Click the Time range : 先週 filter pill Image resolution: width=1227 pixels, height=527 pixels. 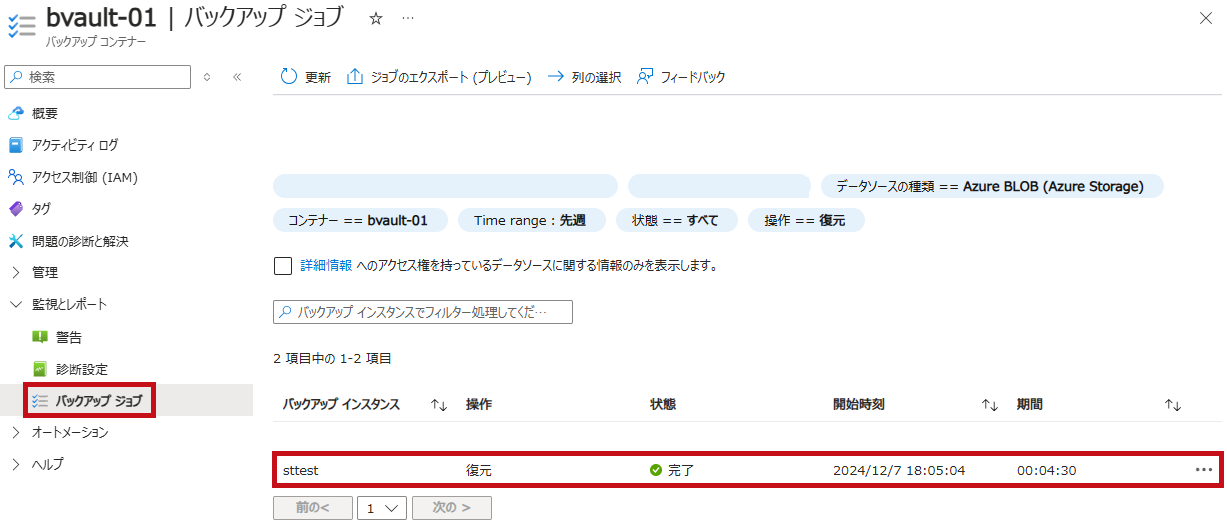coord(530,220)
